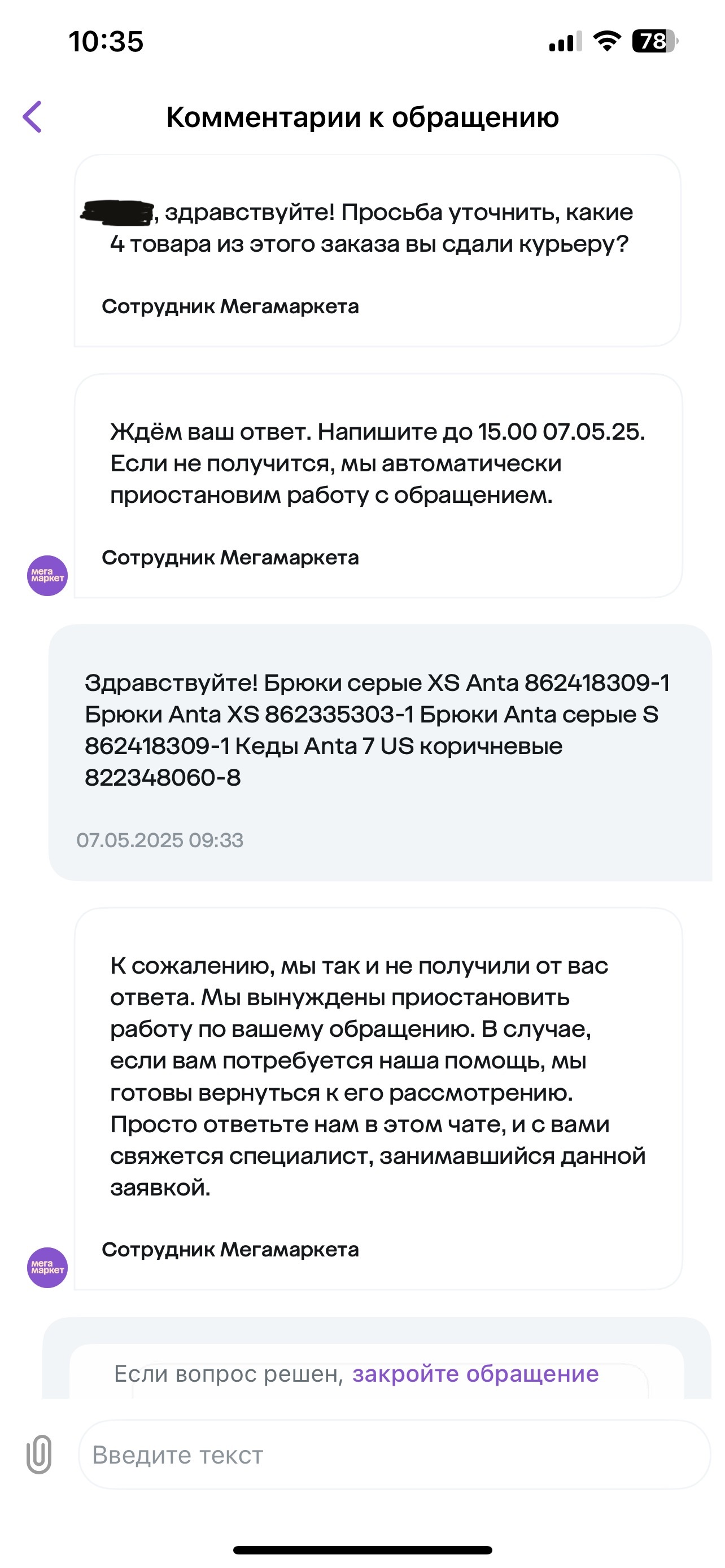Select the 'К сожалению' paused-request message
725x1568 pixels.
click(x=378, y=1099)
